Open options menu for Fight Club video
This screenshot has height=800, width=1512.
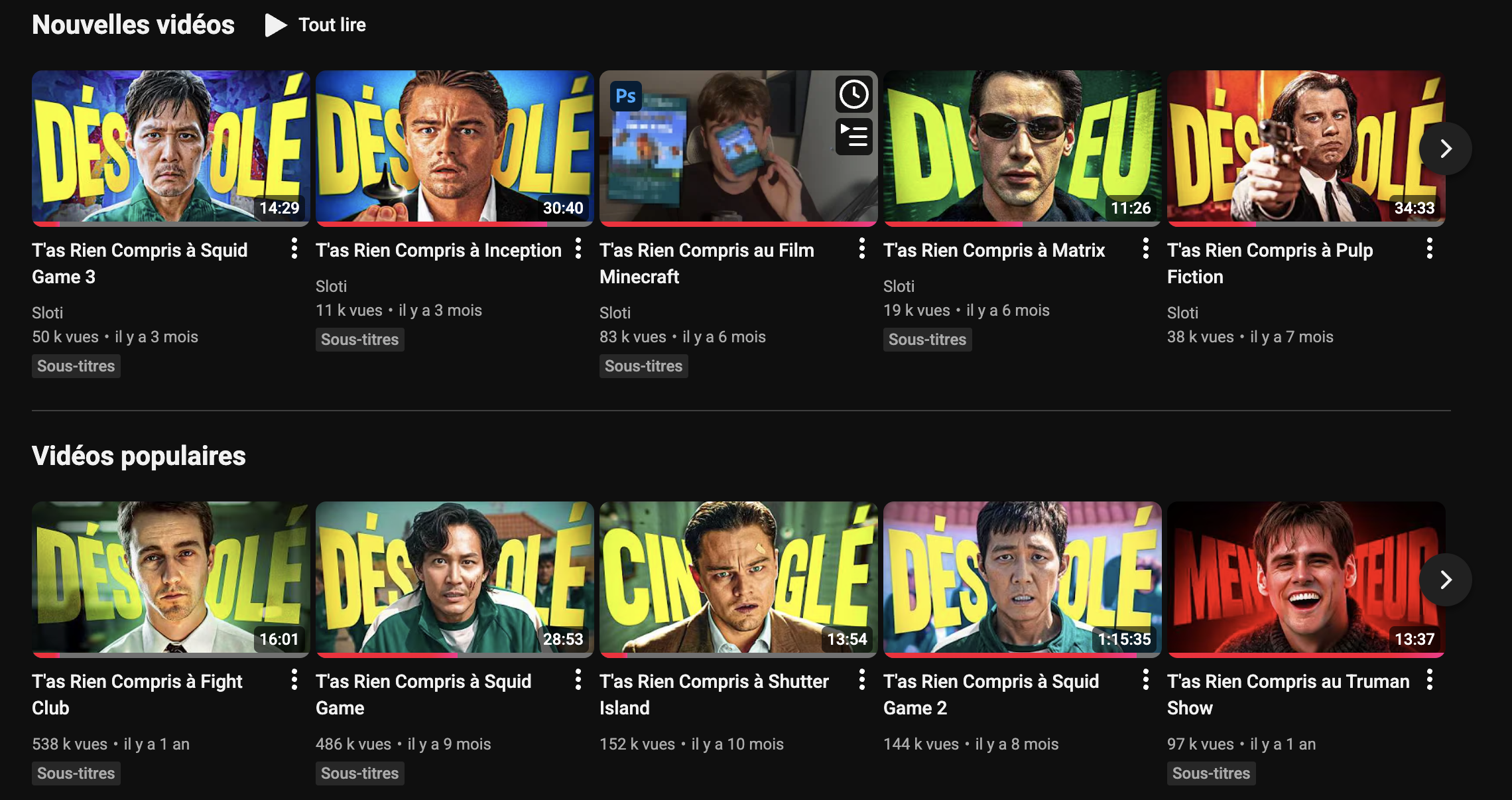294,680
